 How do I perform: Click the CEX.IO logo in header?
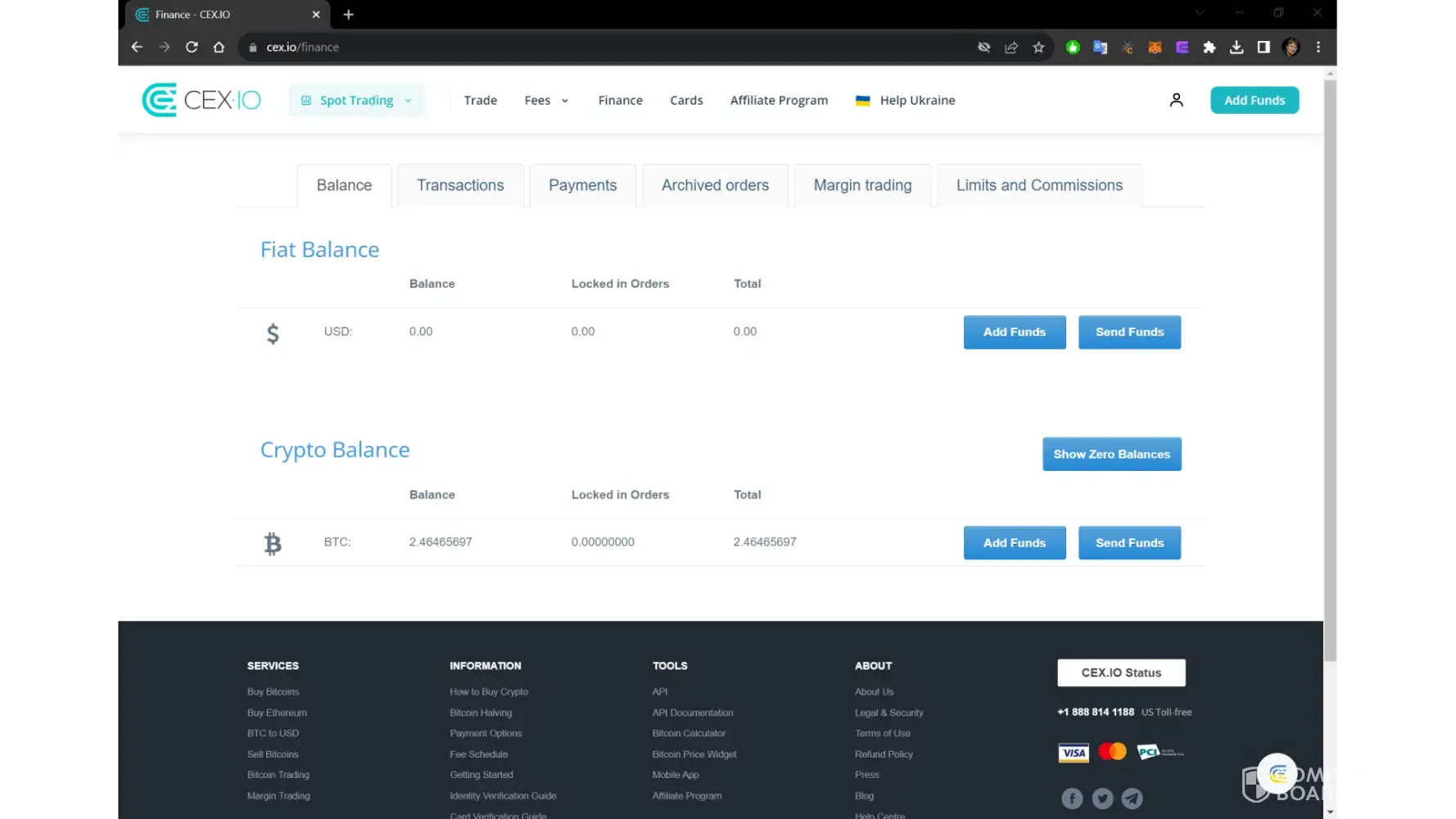[x=201, y=100]
